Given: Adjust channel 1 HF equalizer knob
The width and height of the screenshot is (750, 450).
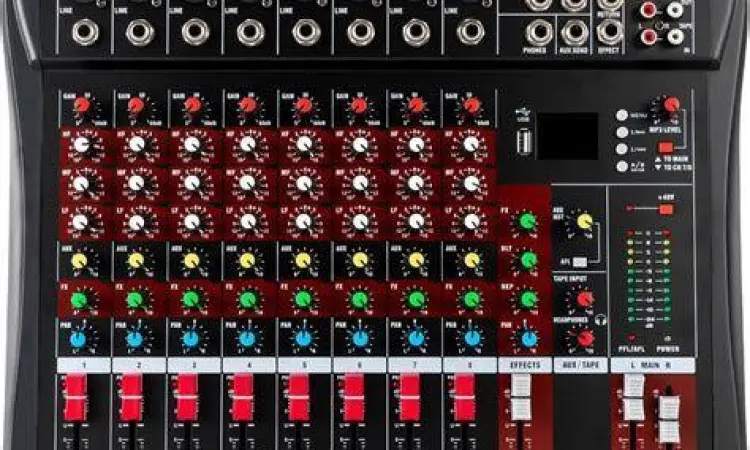Looking at the screenshot, I should pos(81,144).
